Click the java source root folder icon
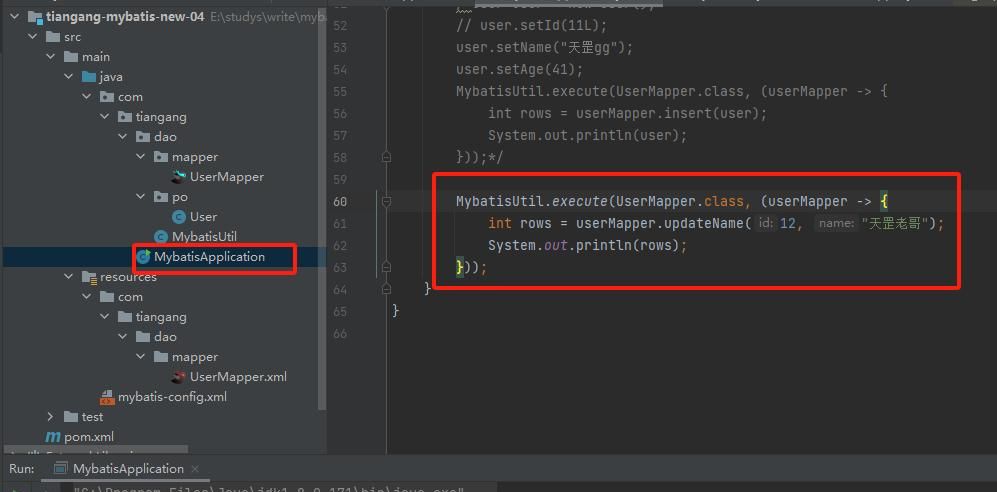 pos(89,77)
